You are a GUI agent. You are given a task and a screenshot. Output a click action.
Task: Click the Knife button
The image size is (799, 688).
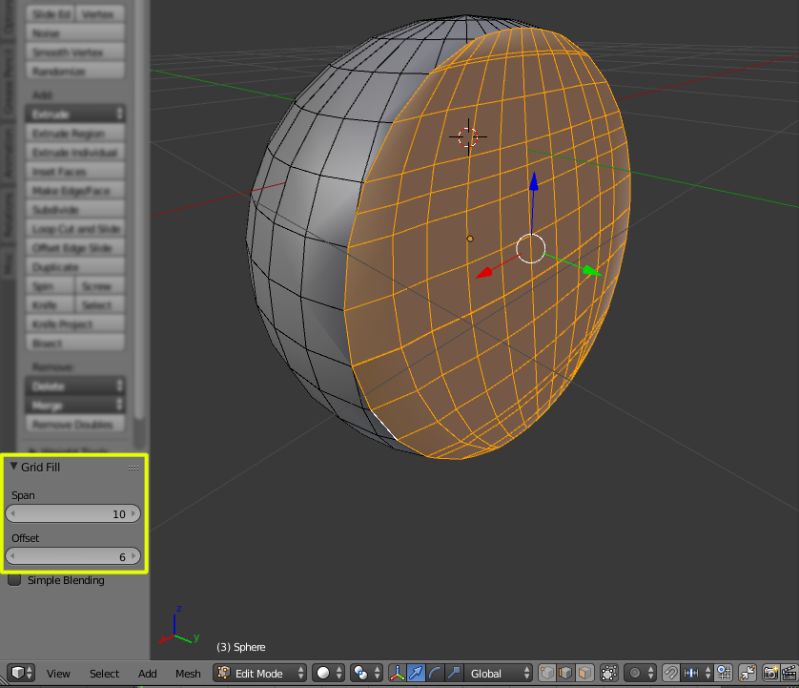click(49, 305)
